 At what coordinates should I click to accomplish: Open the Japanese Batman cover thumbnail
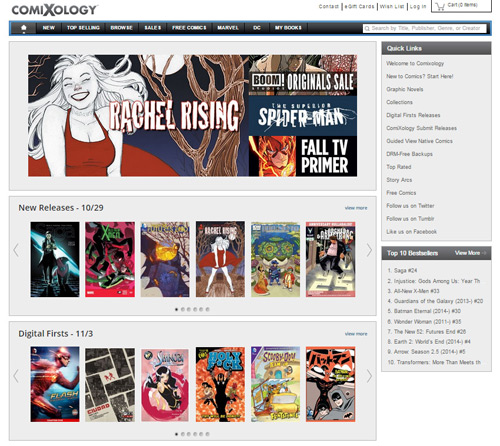tap(331, 384)
